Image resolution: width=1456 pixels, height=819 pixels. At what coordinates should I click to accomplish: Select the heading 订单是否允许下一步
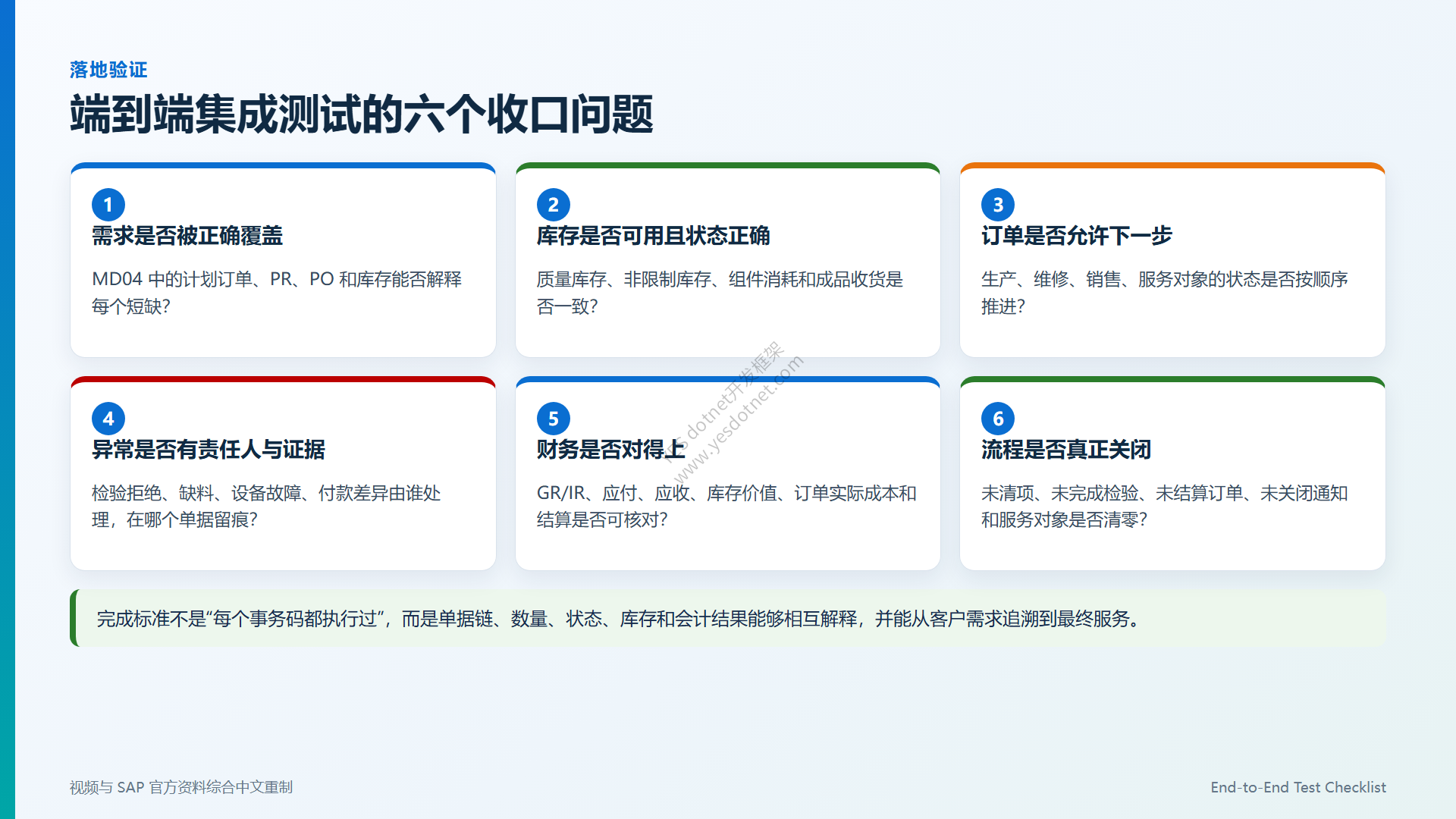[1077, 236]
